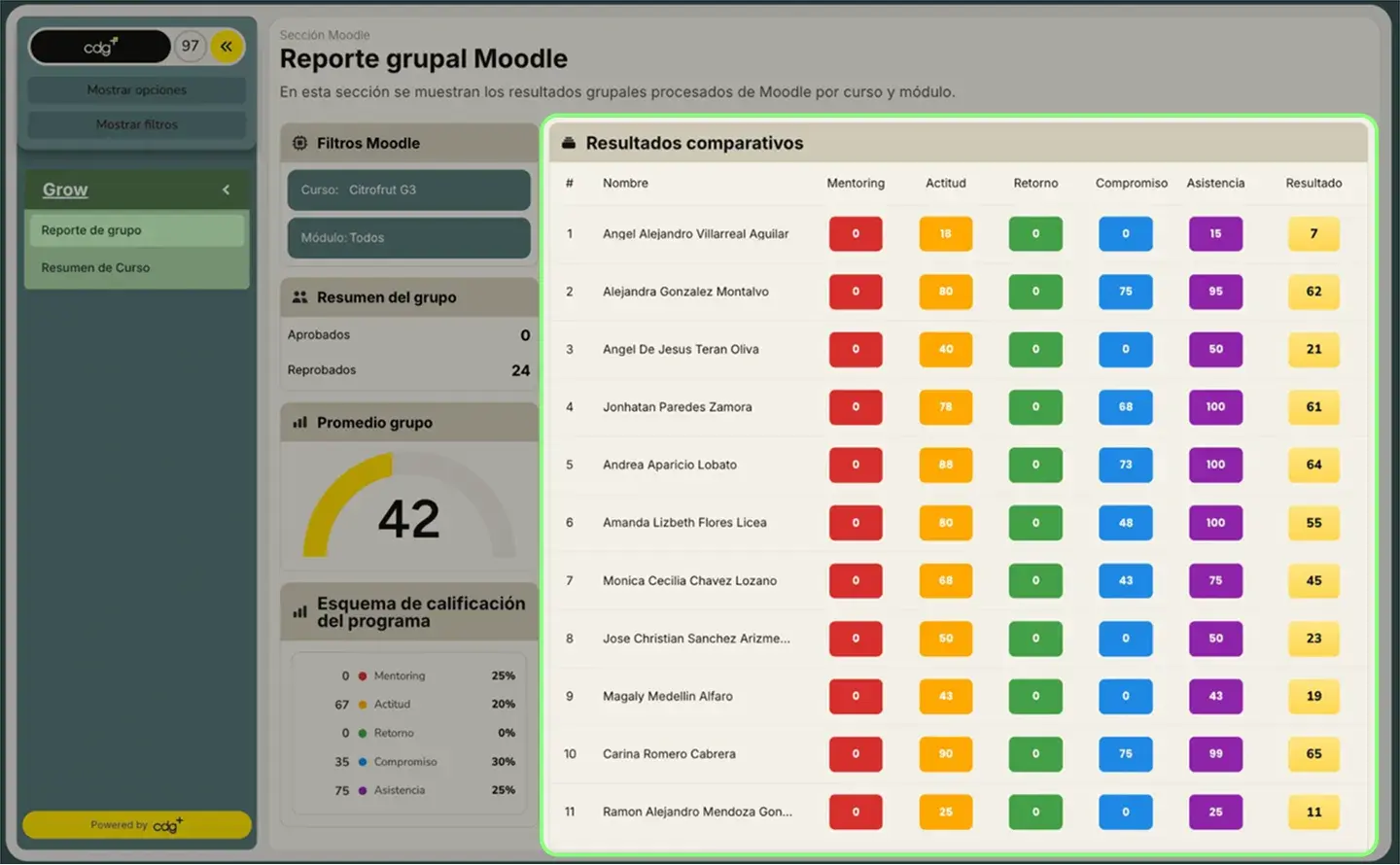Select the Compromiso column header in the table
This screenshot has width=1400, height=865.
[1131, 183]
